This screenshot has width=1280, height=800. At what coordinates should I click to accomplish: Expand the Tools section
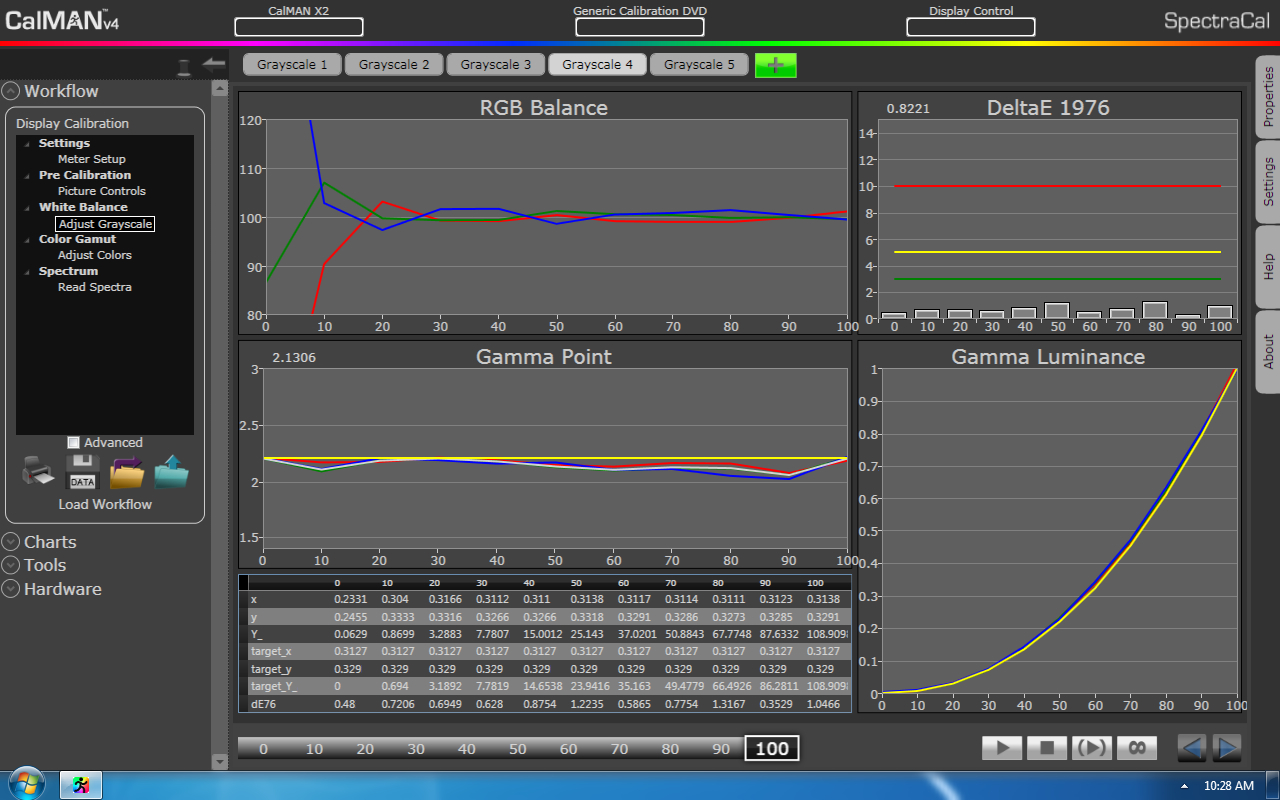pyautogui.click(x=11, y=565)
